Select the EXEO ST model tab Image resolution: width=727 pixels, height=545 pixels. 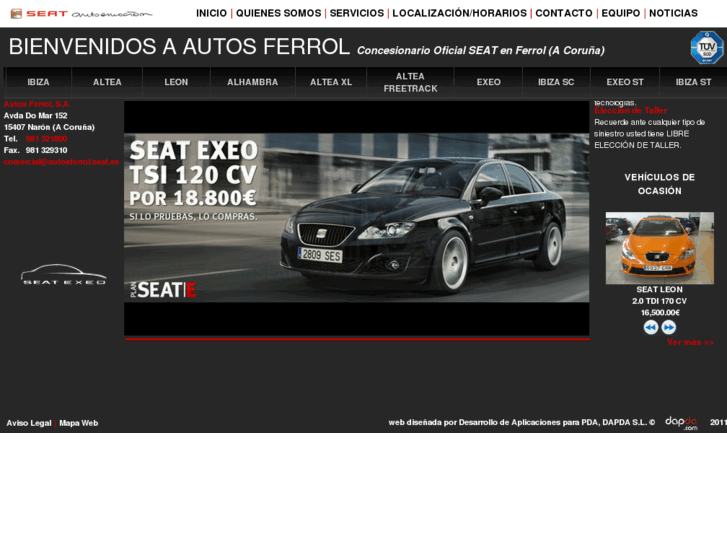pyautogui.click(x=625, y=82)
